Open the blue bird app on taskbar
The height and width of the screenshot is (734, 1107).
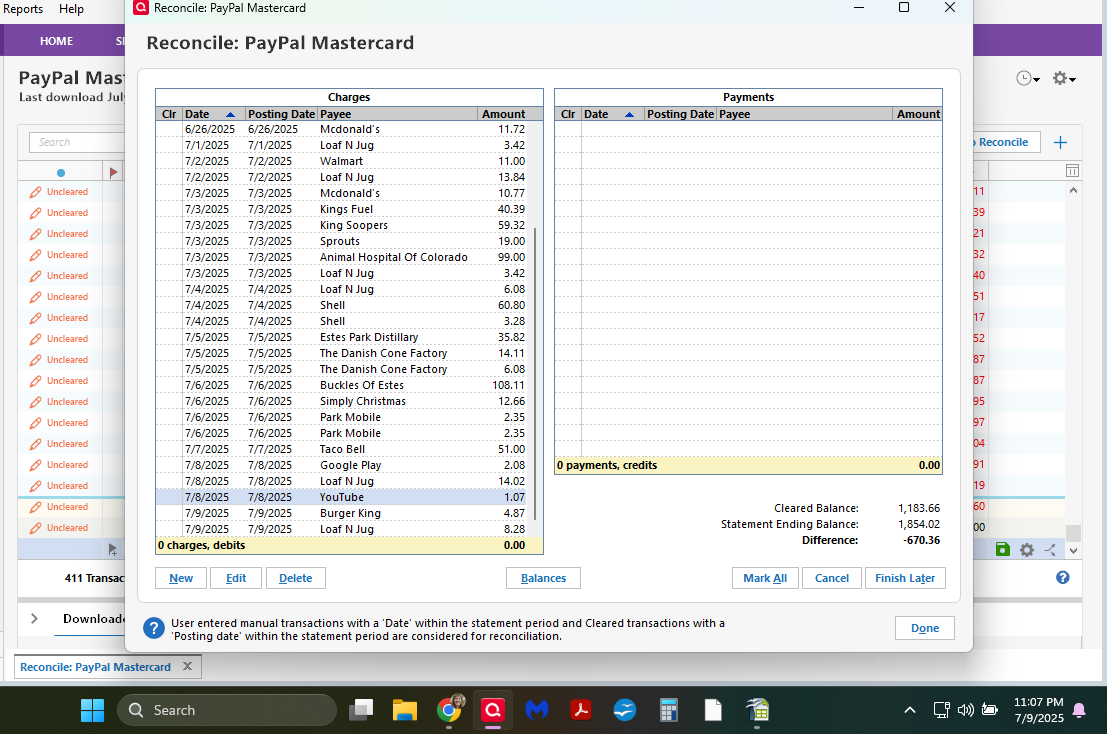coord(625,710)
